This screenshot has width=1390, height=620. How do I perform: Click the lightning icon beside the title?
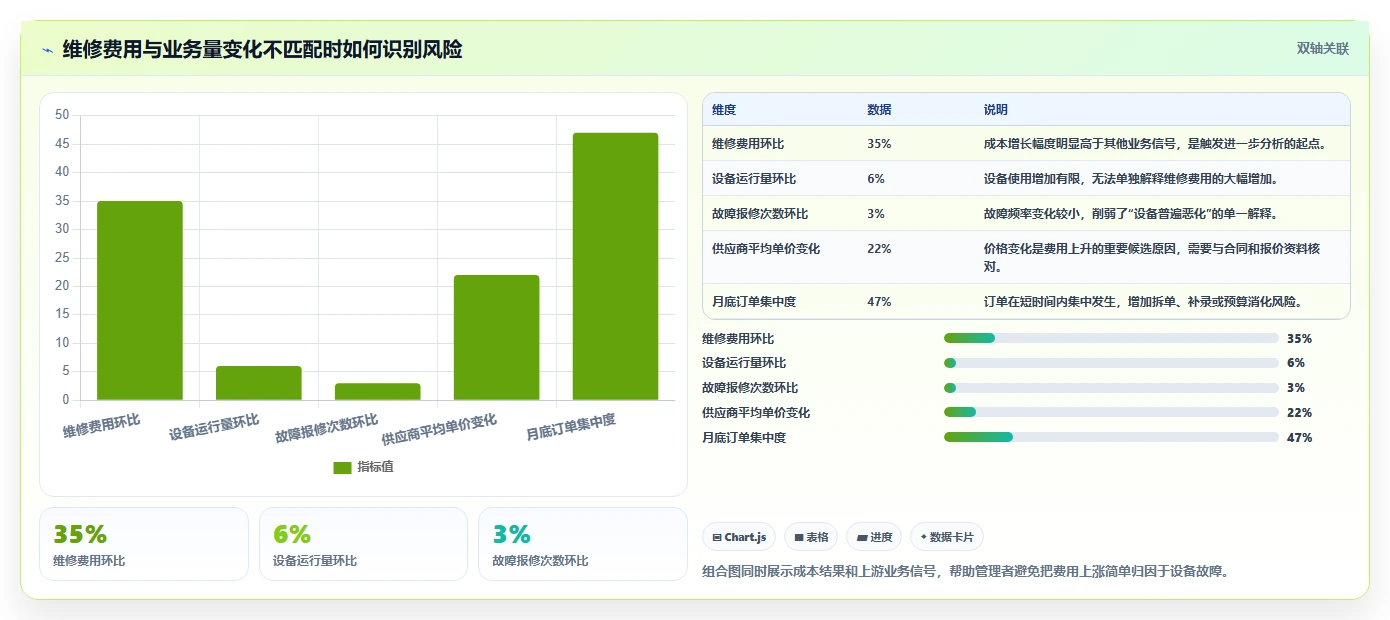tap(47, 50)
